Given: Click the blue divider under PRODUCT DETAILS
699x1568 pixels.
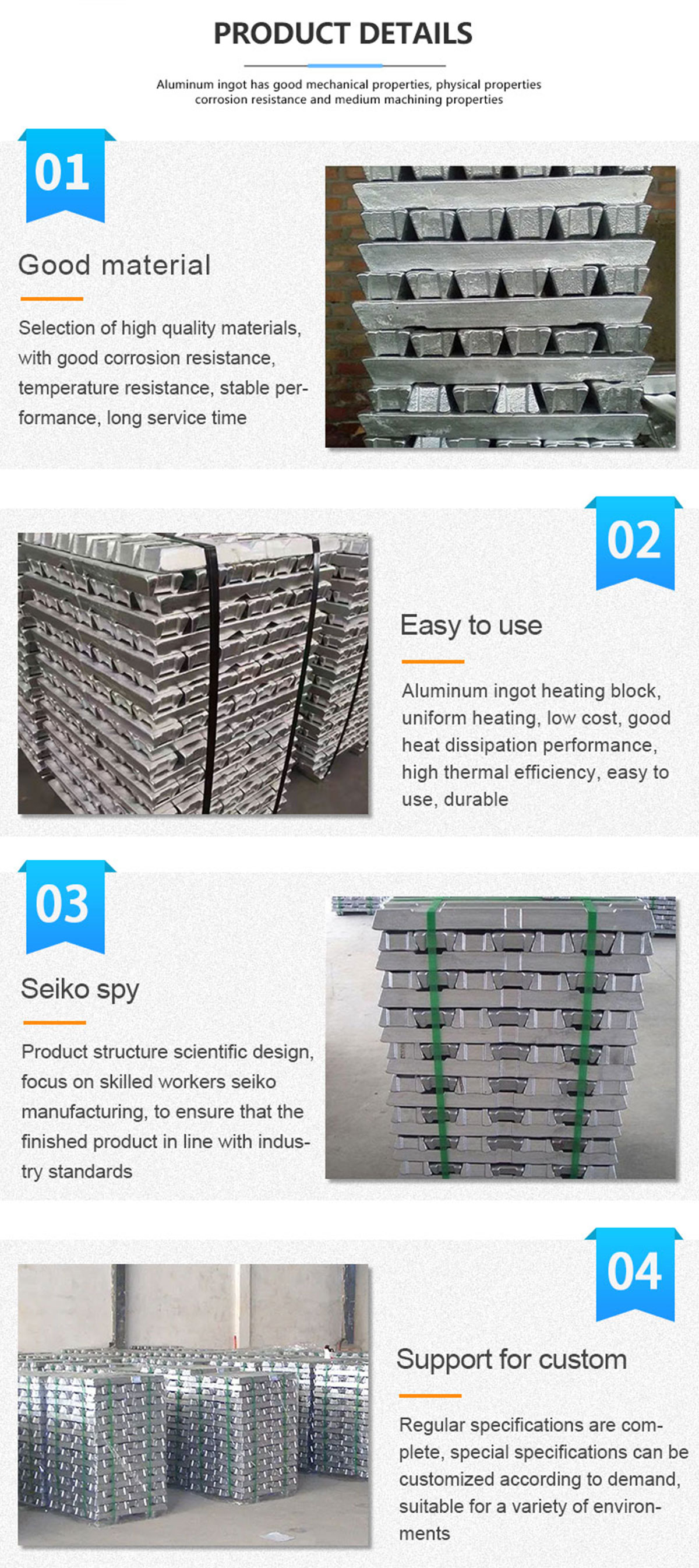Looking at the screenshot, I should point(345,65).
